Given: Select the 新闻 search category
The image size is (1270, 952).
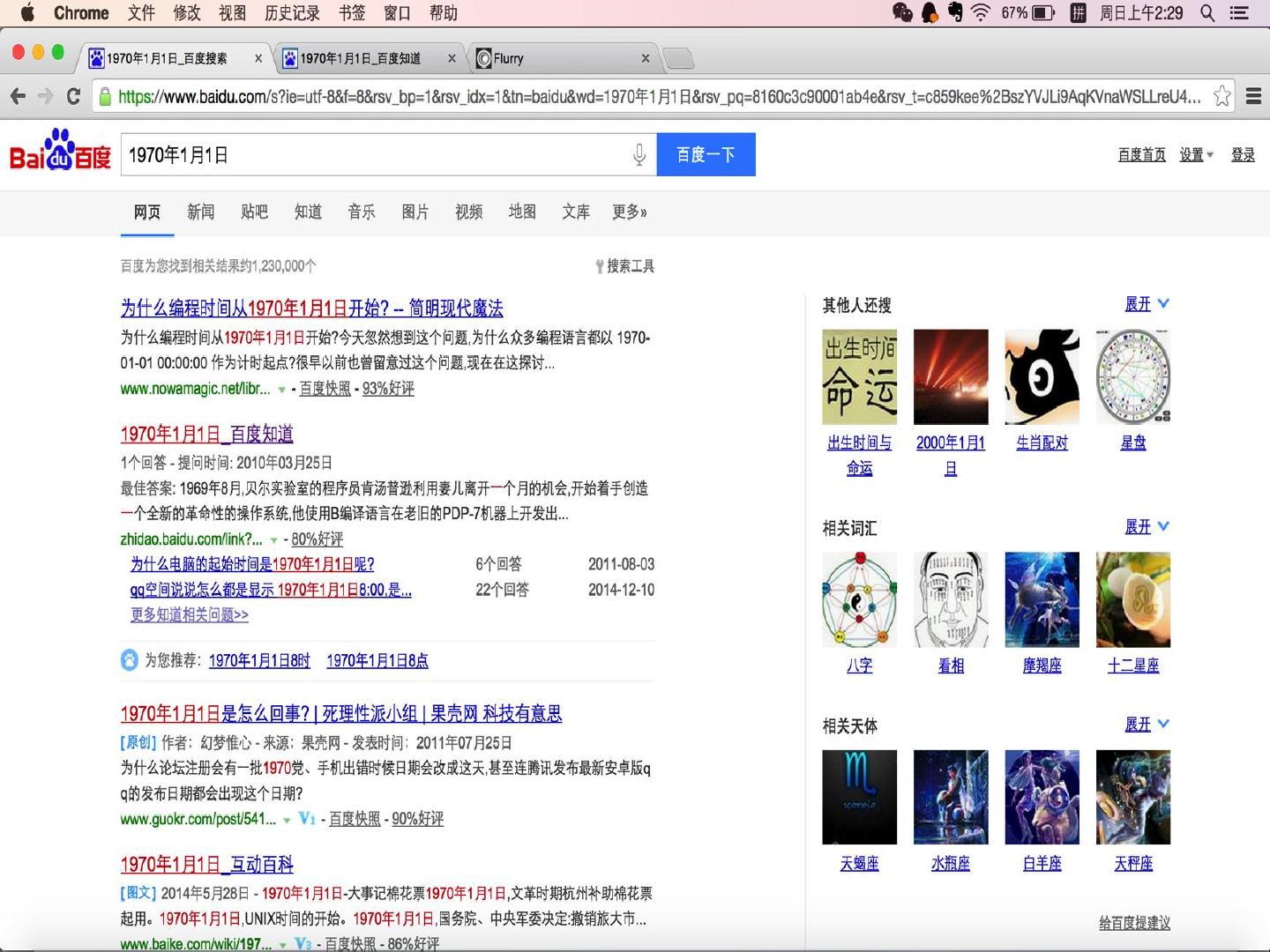Looking at the screenshot, I should coord(201,212).
